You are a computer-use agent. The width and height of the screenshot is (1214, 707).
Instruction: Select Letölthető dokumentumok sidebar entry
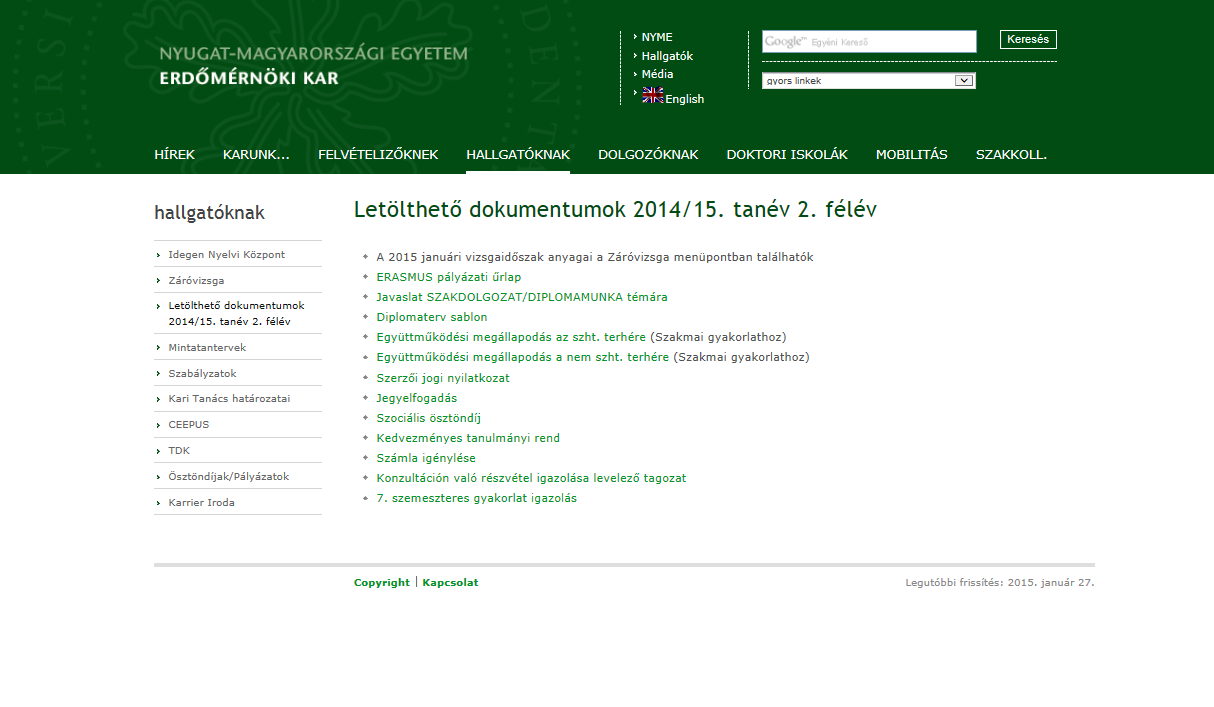coord(238,313)
